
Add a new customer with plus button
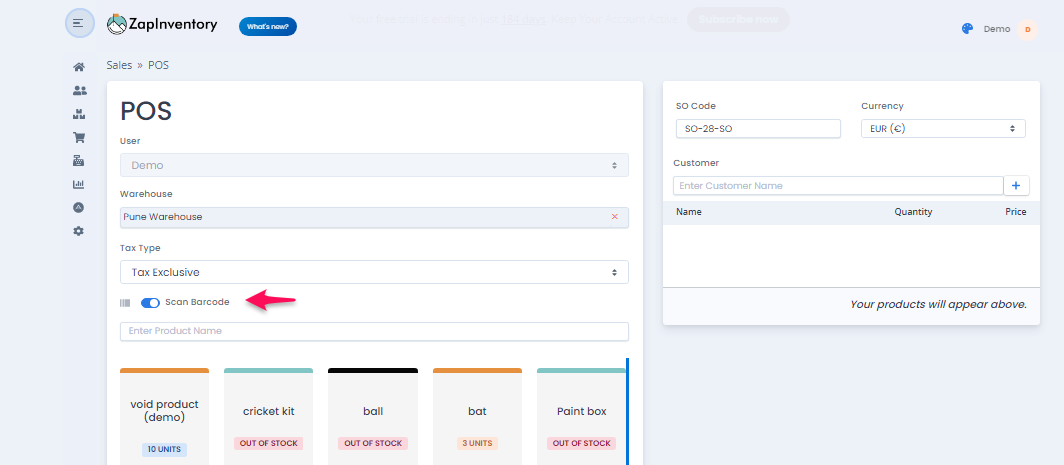pyautogui.click(x=1016, y=185)
